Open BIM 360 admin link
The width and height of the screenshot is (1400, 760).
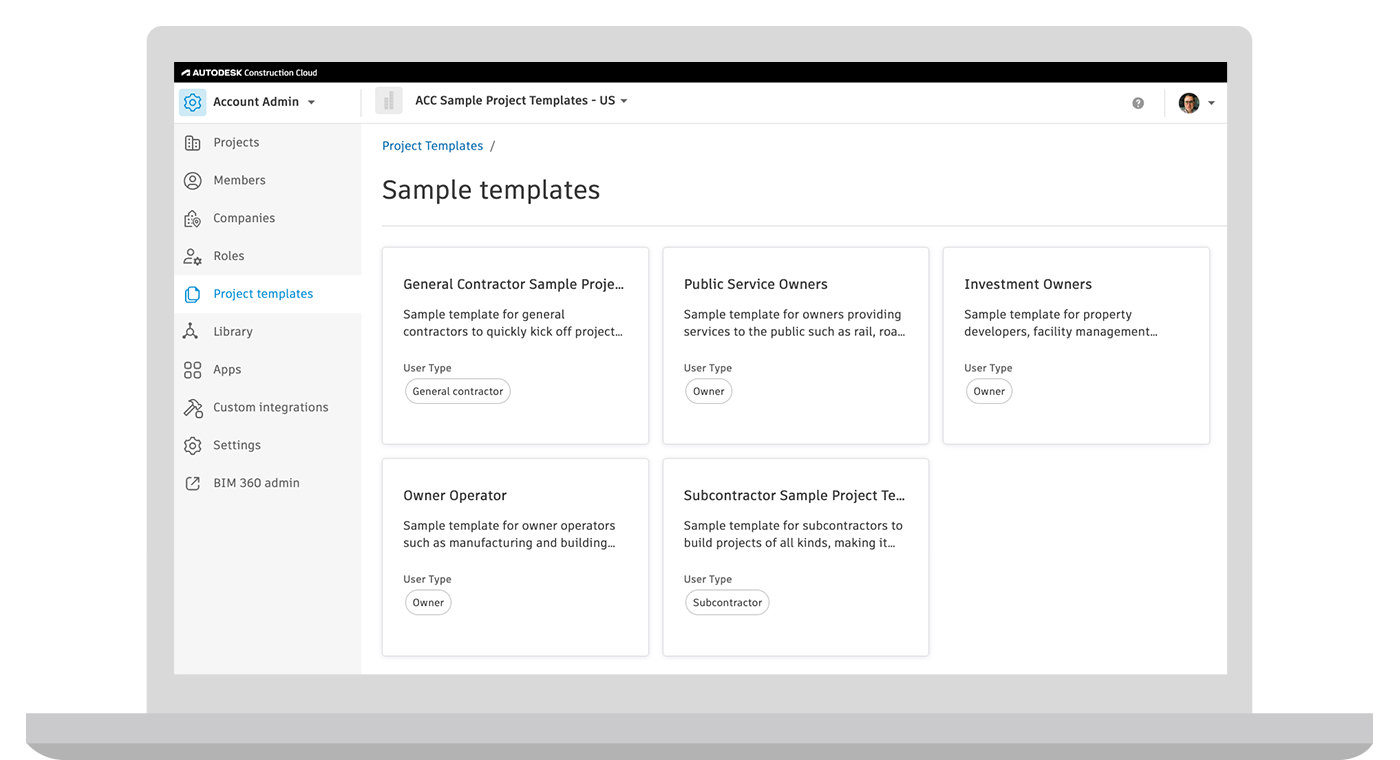(268, 483)
